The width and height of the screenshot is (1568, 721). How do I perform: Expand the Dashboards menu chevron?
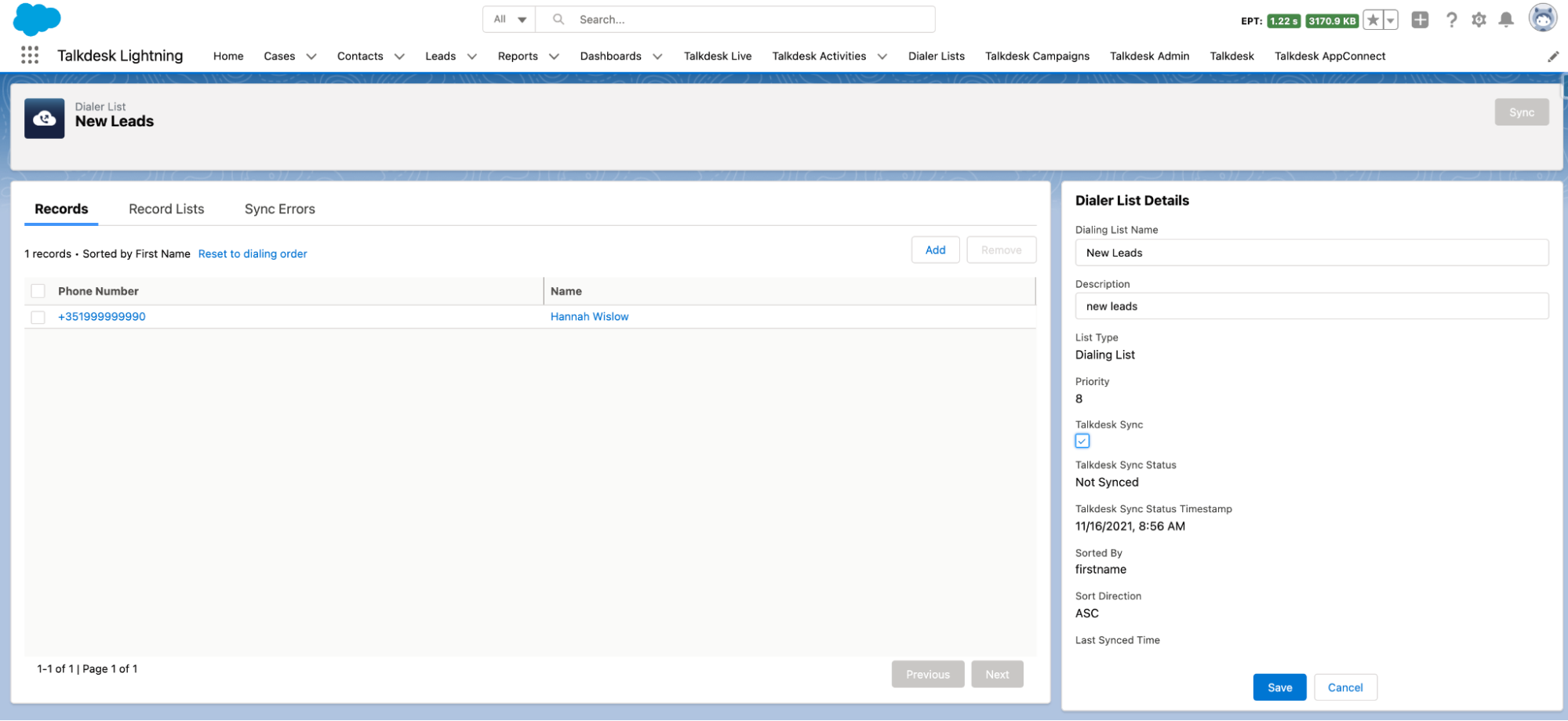657,56
